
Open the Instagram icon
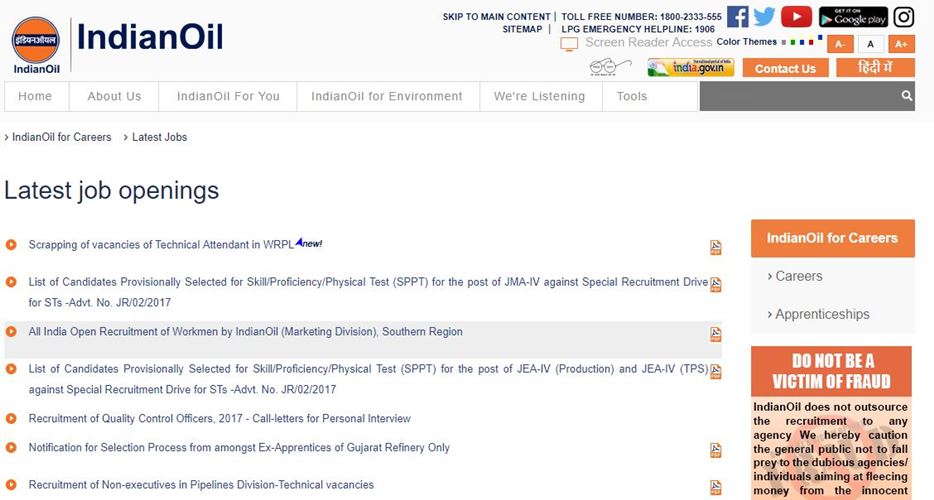point(904,17)
